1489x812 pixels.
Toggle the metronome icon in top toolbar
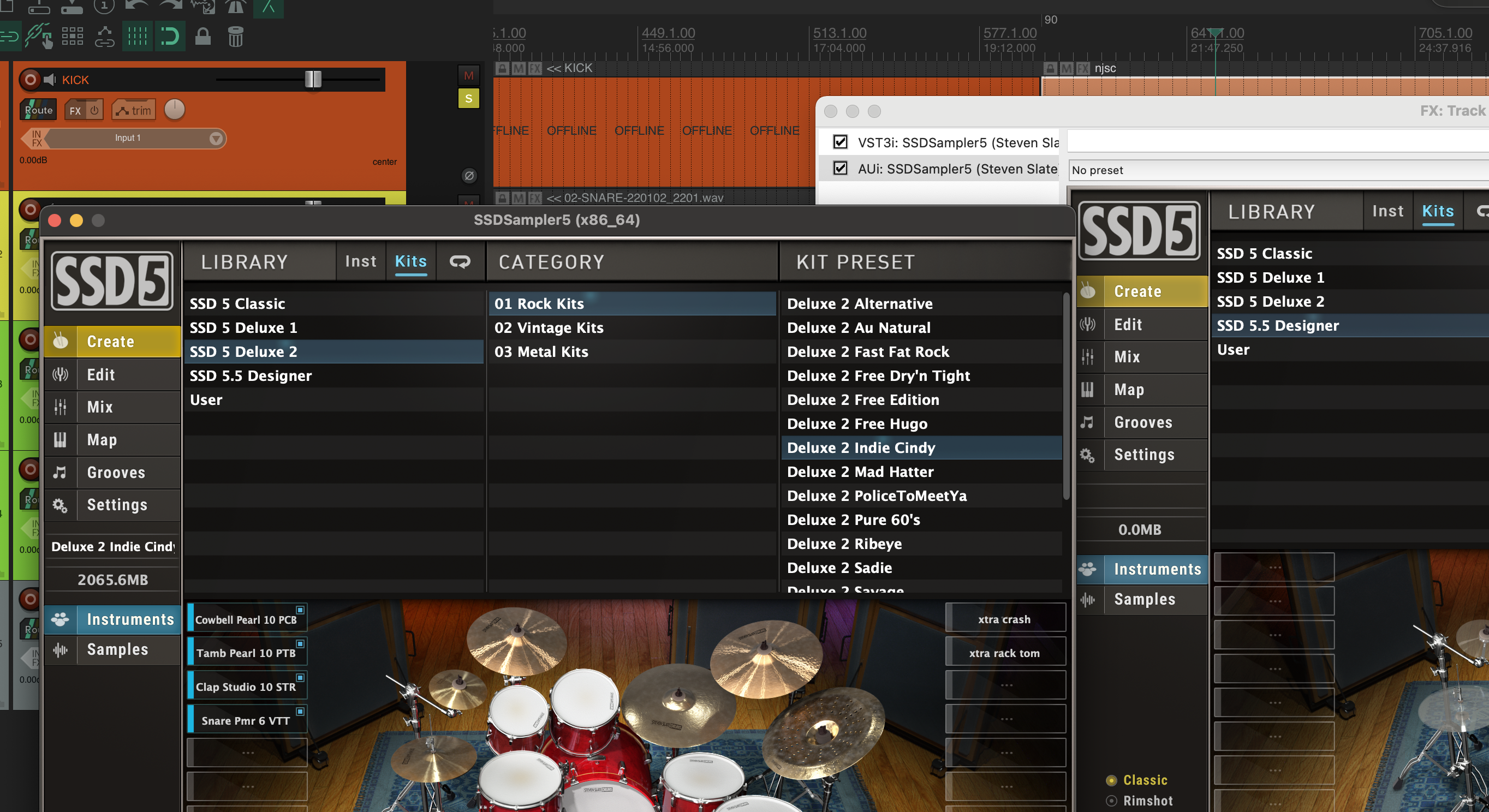point(235,7)
